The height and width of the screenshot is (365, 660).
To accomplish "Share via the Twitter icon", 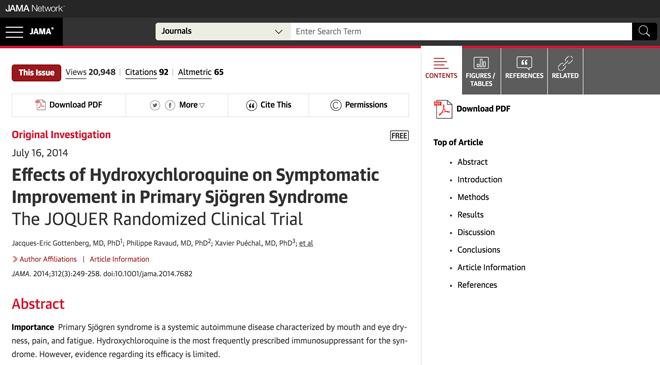I will 155,105.
